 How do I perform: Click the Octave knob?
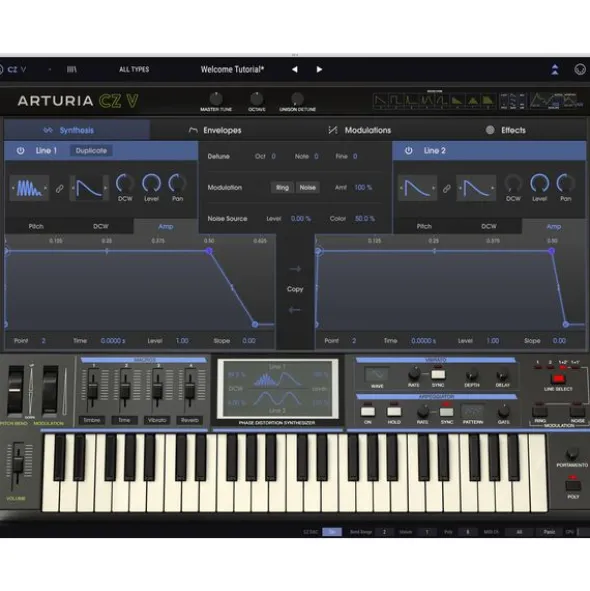pos(257,99)
